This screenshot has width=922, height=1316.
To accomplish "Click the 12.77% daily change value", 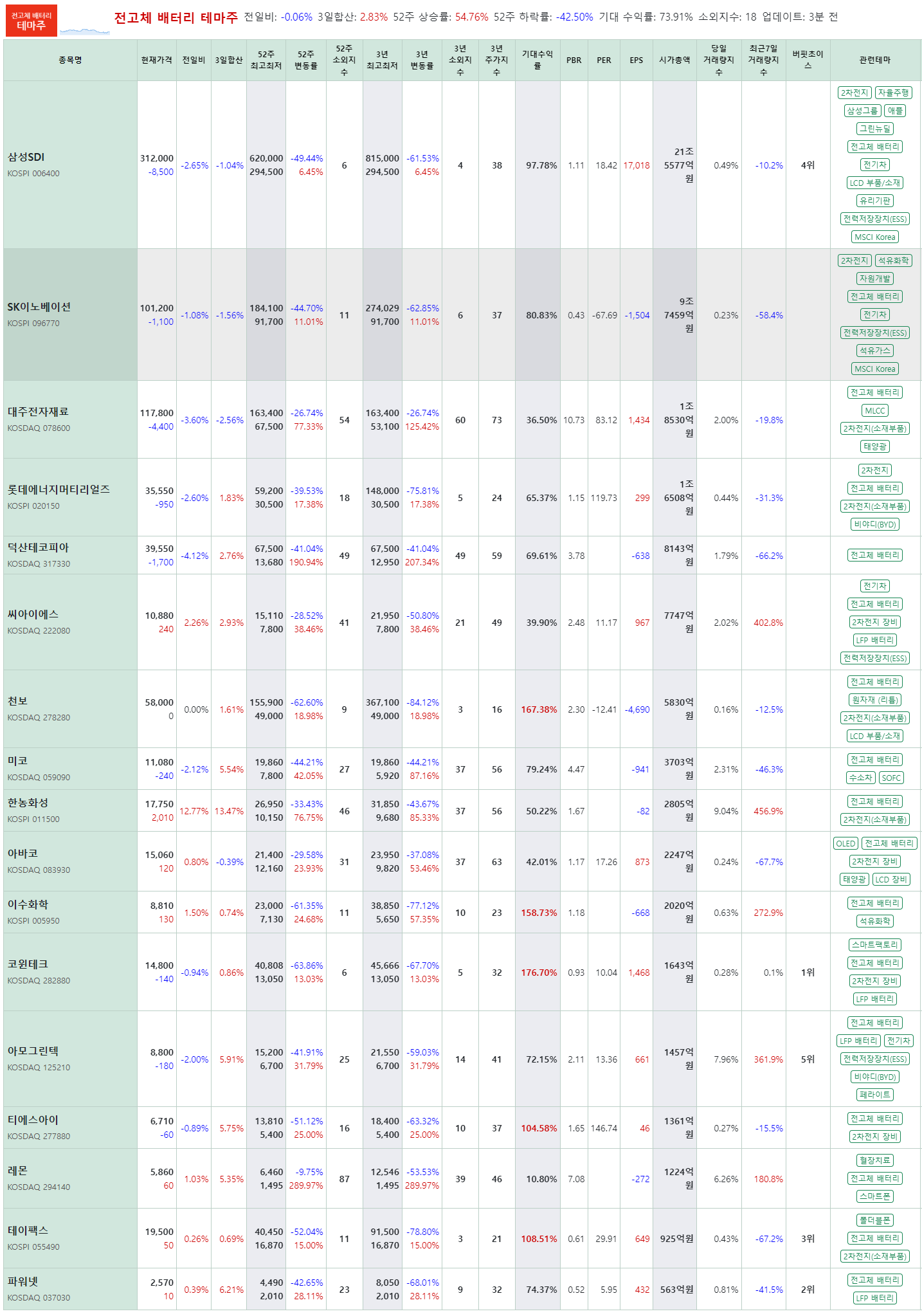I will (194, 811).
